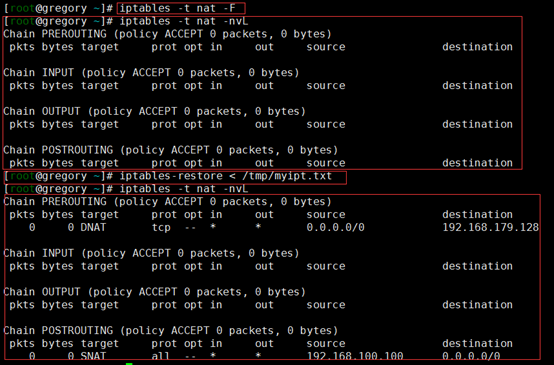Click the 'tcp' protocol value

tap(161, 228)
